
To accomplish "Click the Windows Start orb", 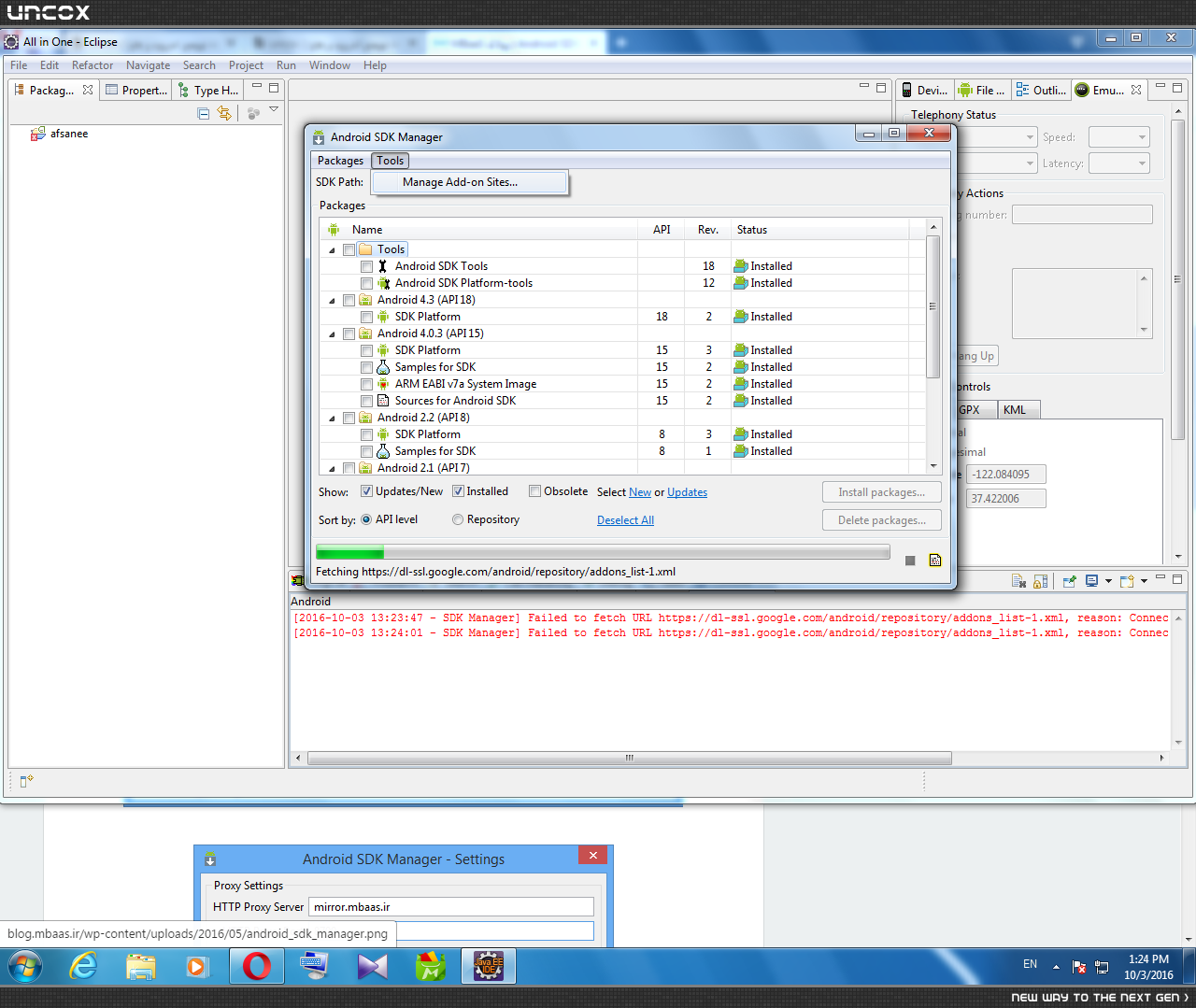I will click(24, 967).
